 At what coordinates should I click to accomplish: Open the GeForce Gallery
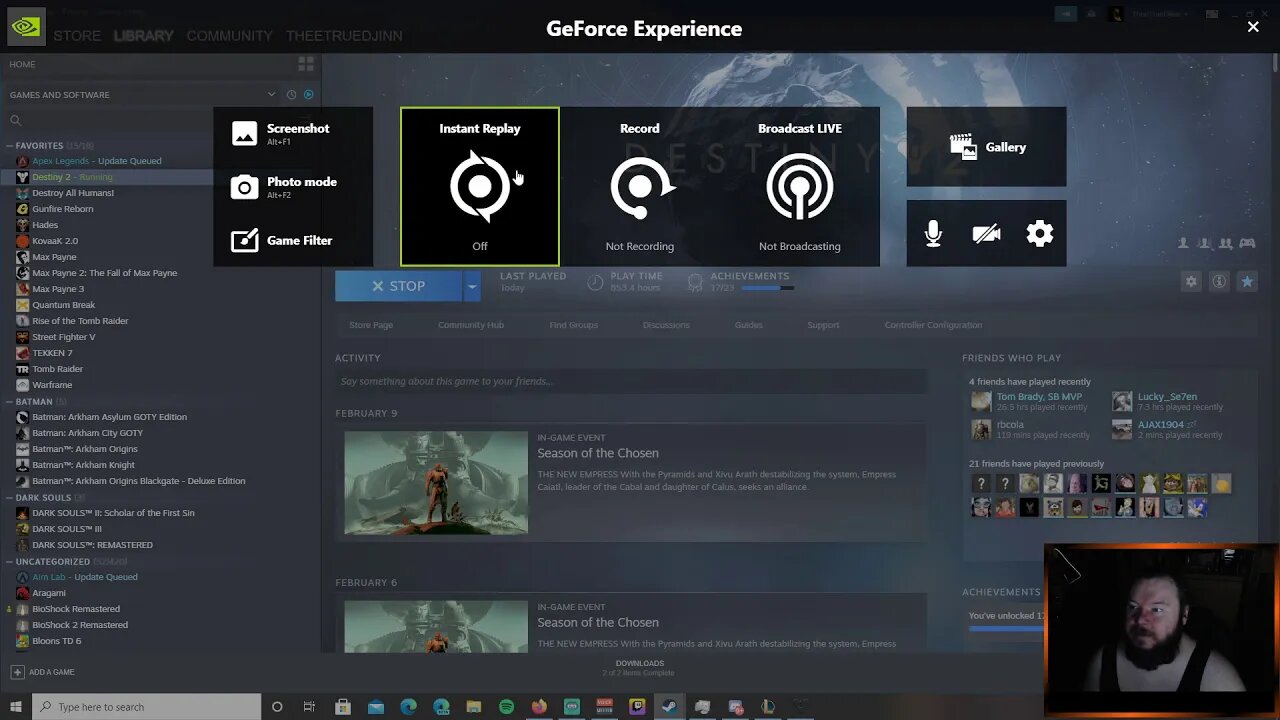tap(986, 147)
